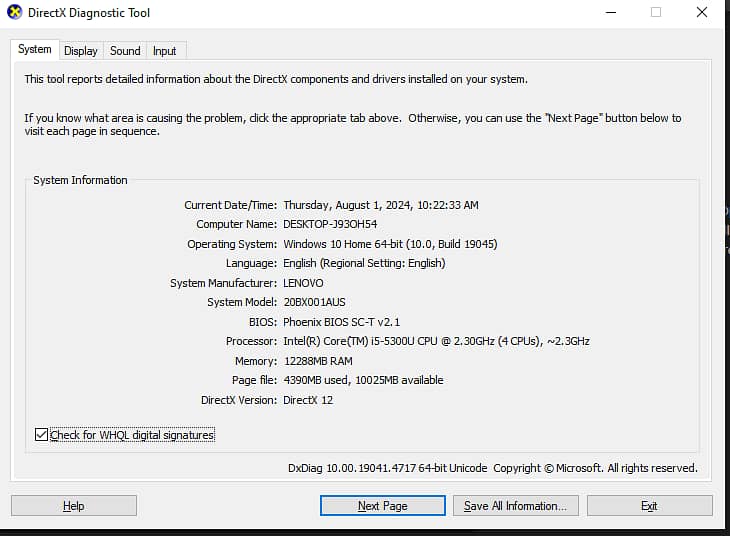Click the system model 20BX001AUS text

pyautogui.click(x=316, y=302)
